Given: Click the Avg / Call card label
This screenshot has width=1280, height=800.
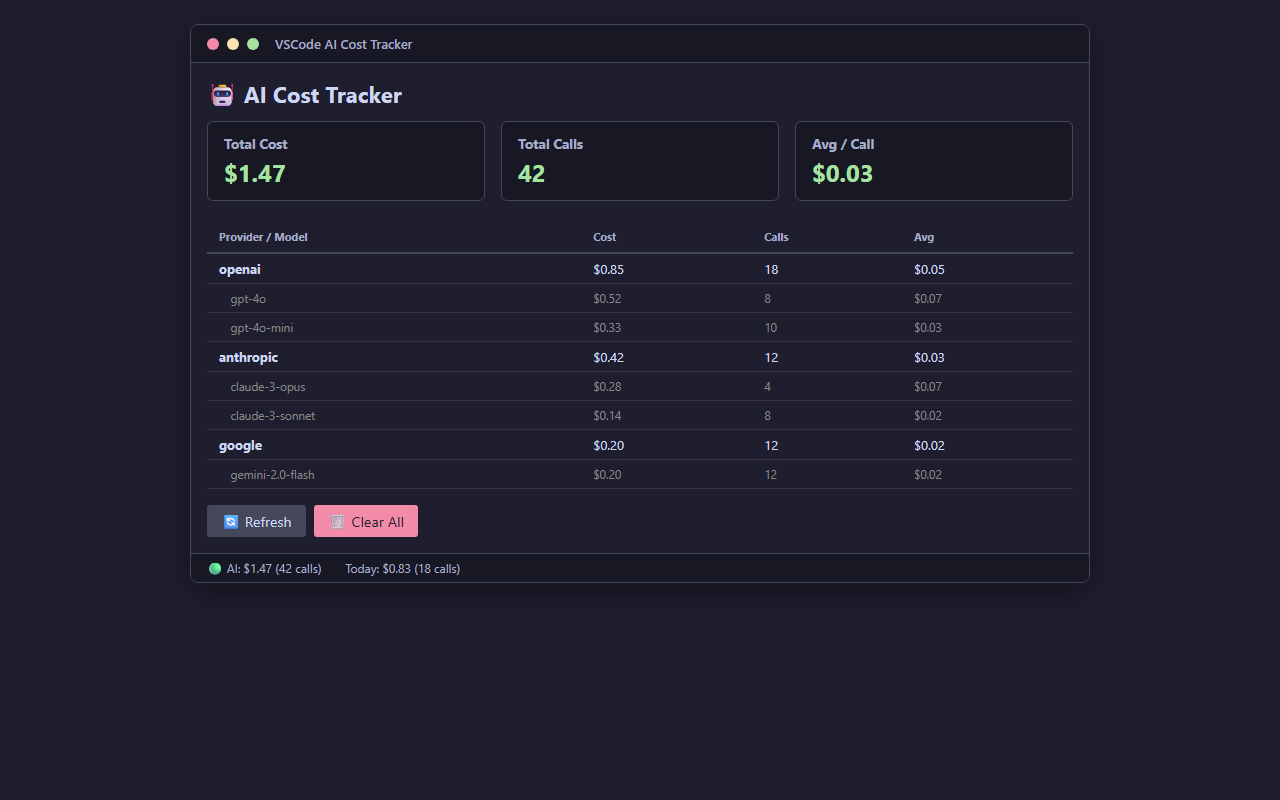Looking at the screenshot, I should pyautogui.click(x=843, y=144).
